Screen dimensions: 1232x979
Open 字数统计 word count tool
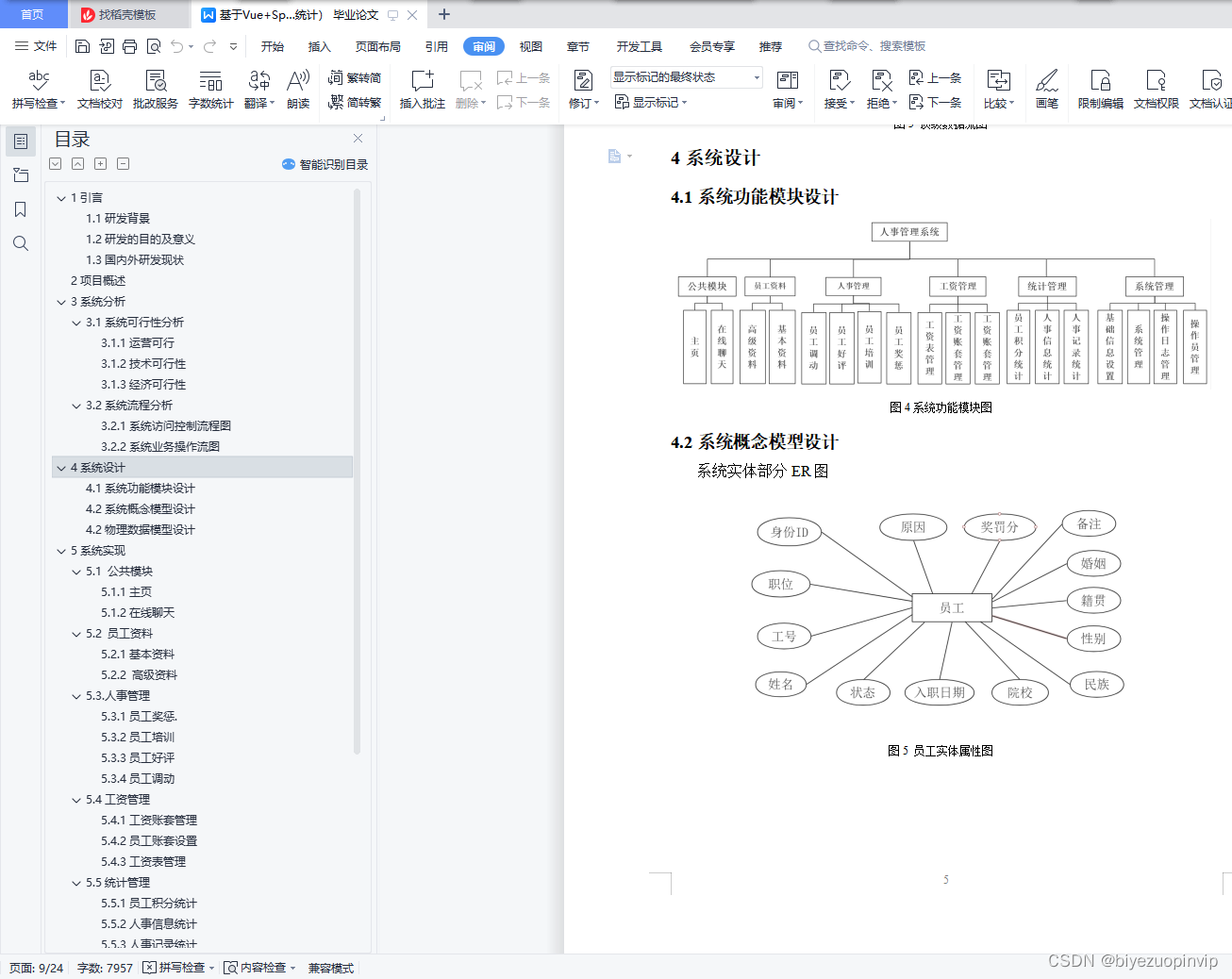pos(211,89)
